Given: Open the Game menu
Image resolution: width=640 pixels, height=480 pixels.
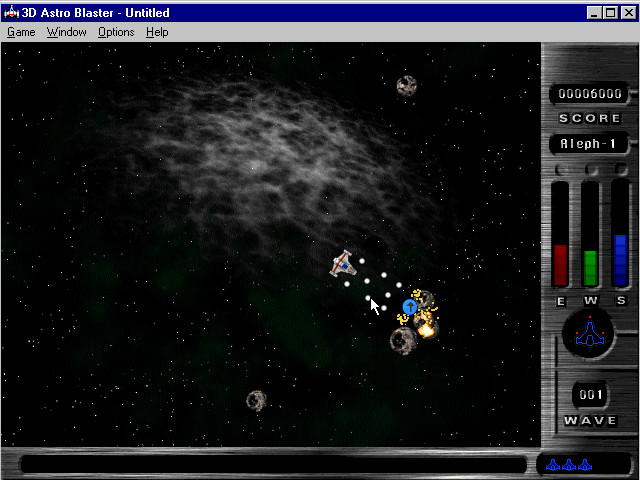Looking at the screenshot, I should 21,32.
